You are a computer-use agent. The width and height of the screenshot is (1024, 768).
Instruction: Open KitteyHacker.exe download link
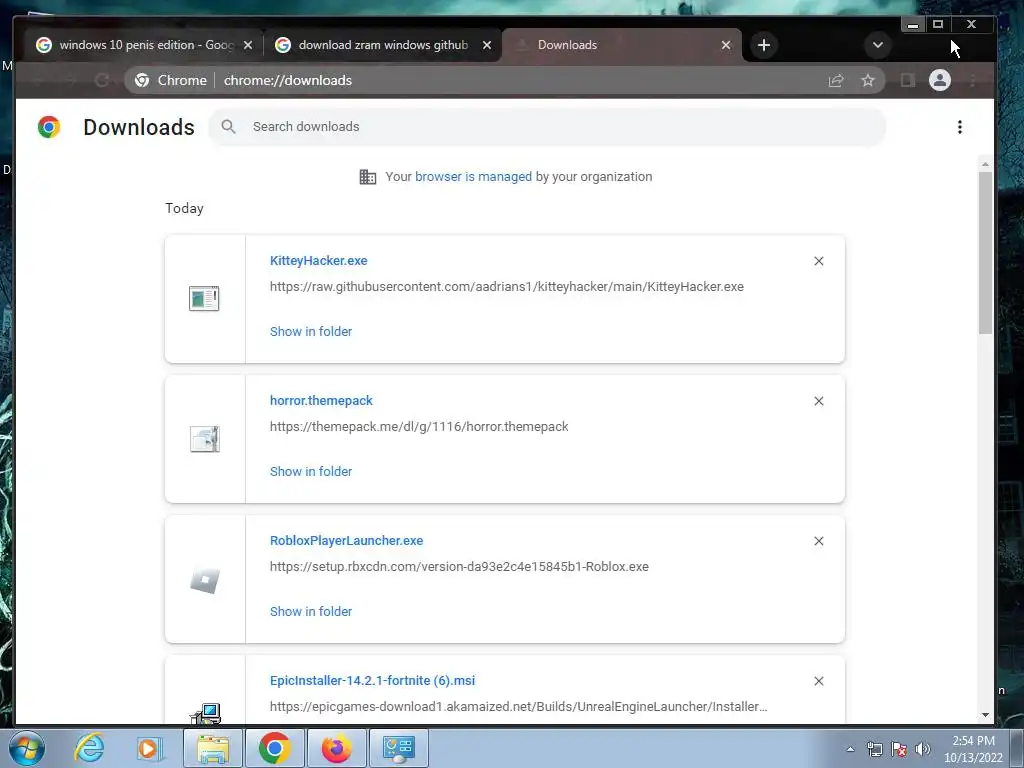(x=319, y=261)
